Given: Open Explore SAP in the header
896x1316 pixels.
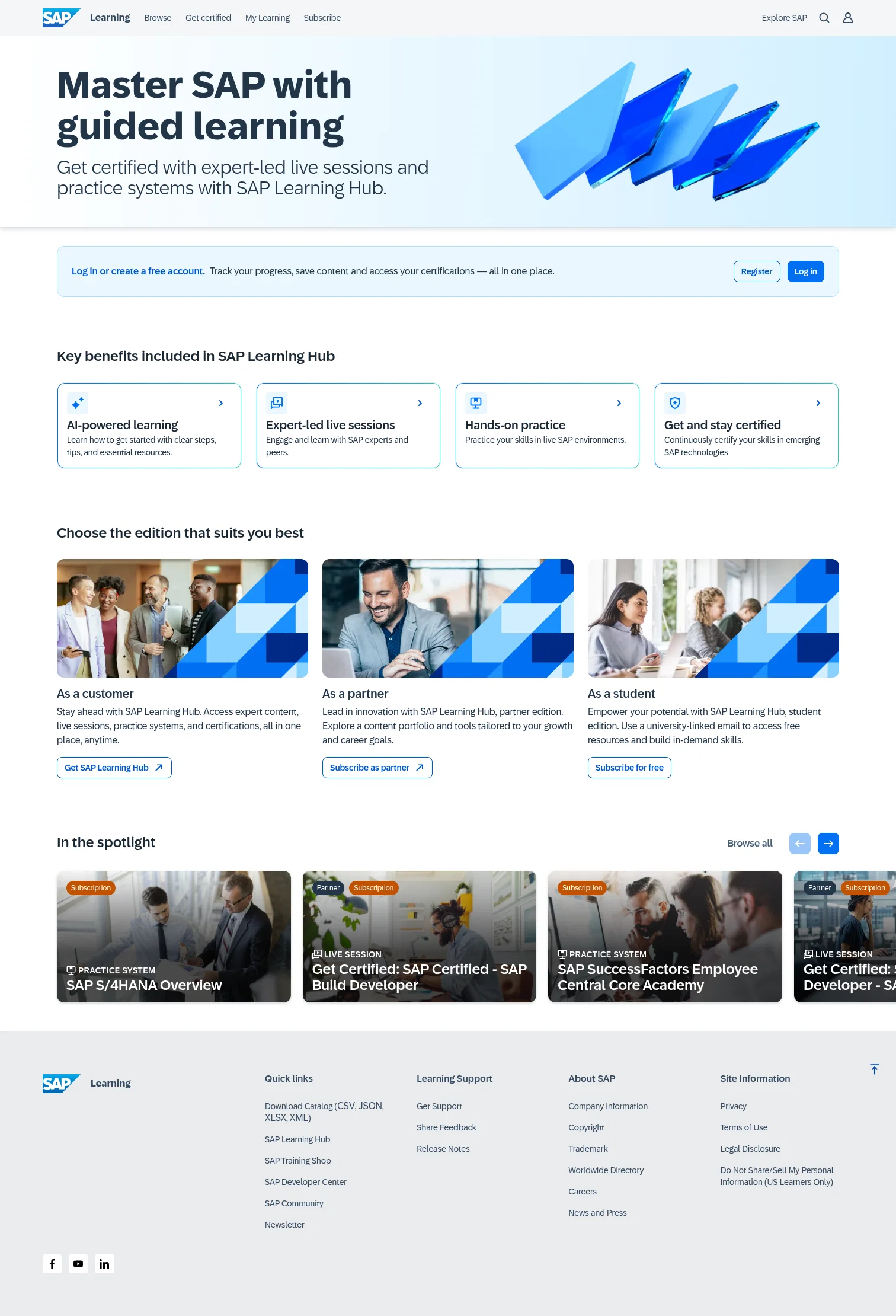Looking at the screenshot, I should tap(784, 18).
